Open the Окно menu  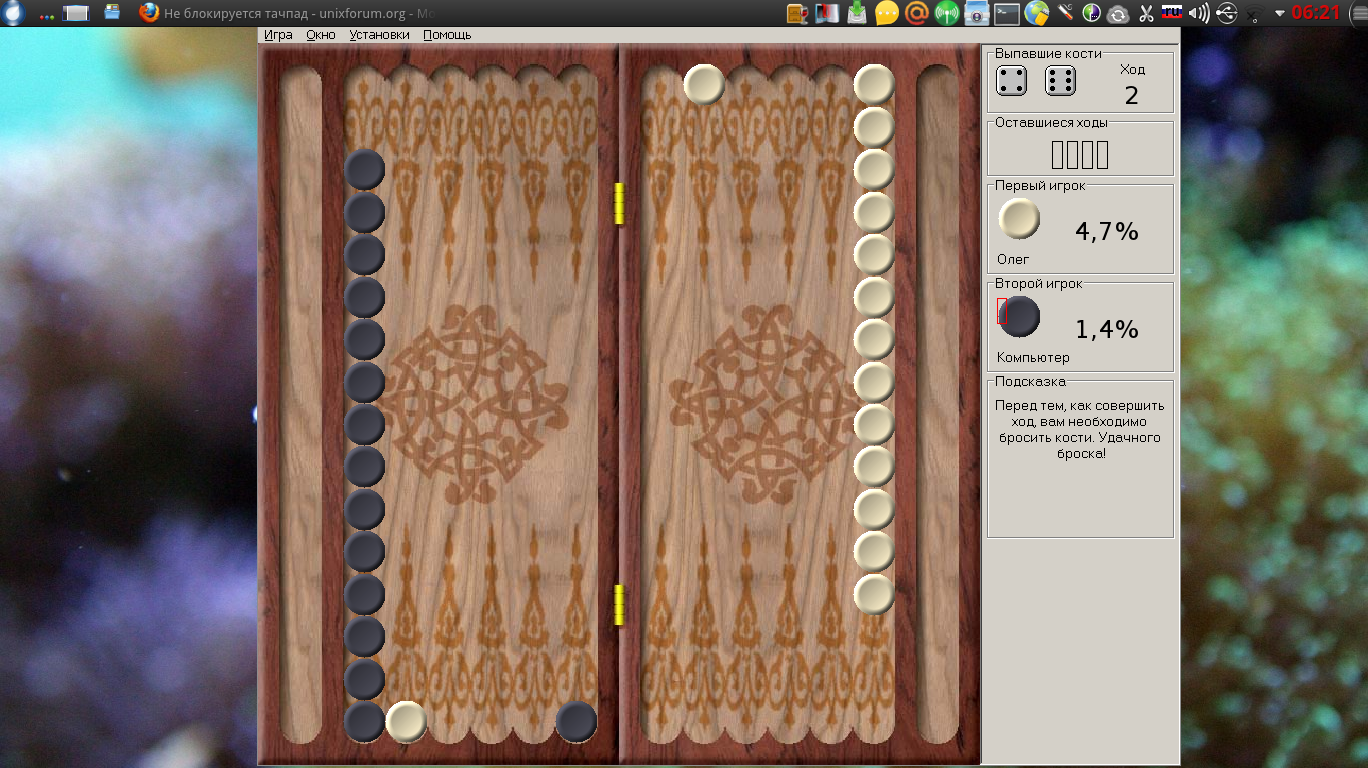[x=321, y=35]
